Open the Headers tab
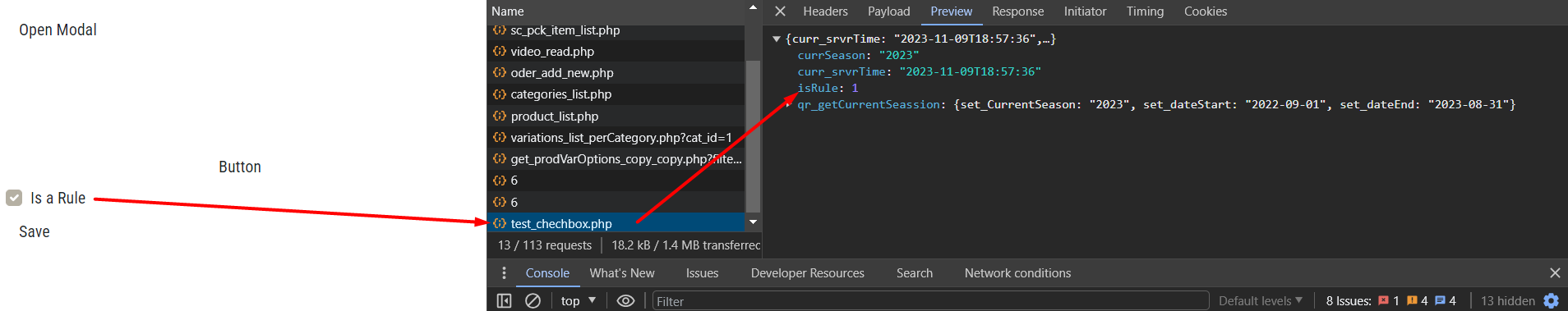This screenshot has height=311, width=1568. (825, 11)
